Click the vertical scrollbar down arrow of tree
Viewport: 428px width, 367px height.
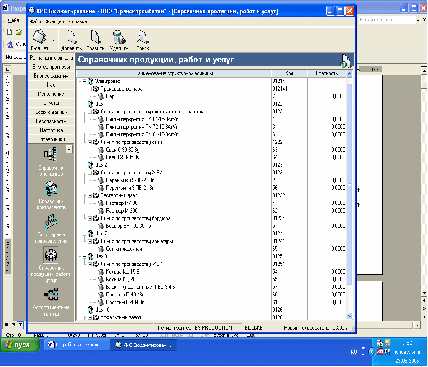coord(349,316)
